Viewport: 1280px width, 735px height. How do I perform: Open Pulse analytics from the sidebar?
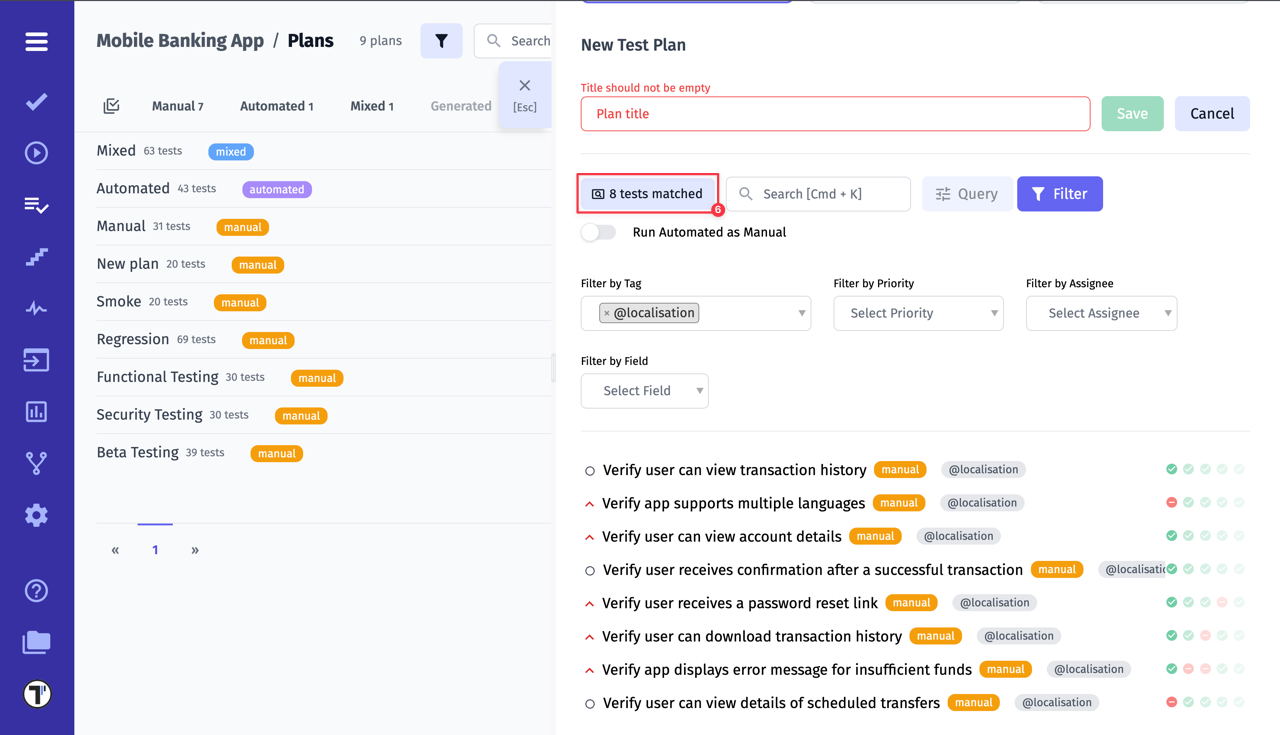(36, 309)
